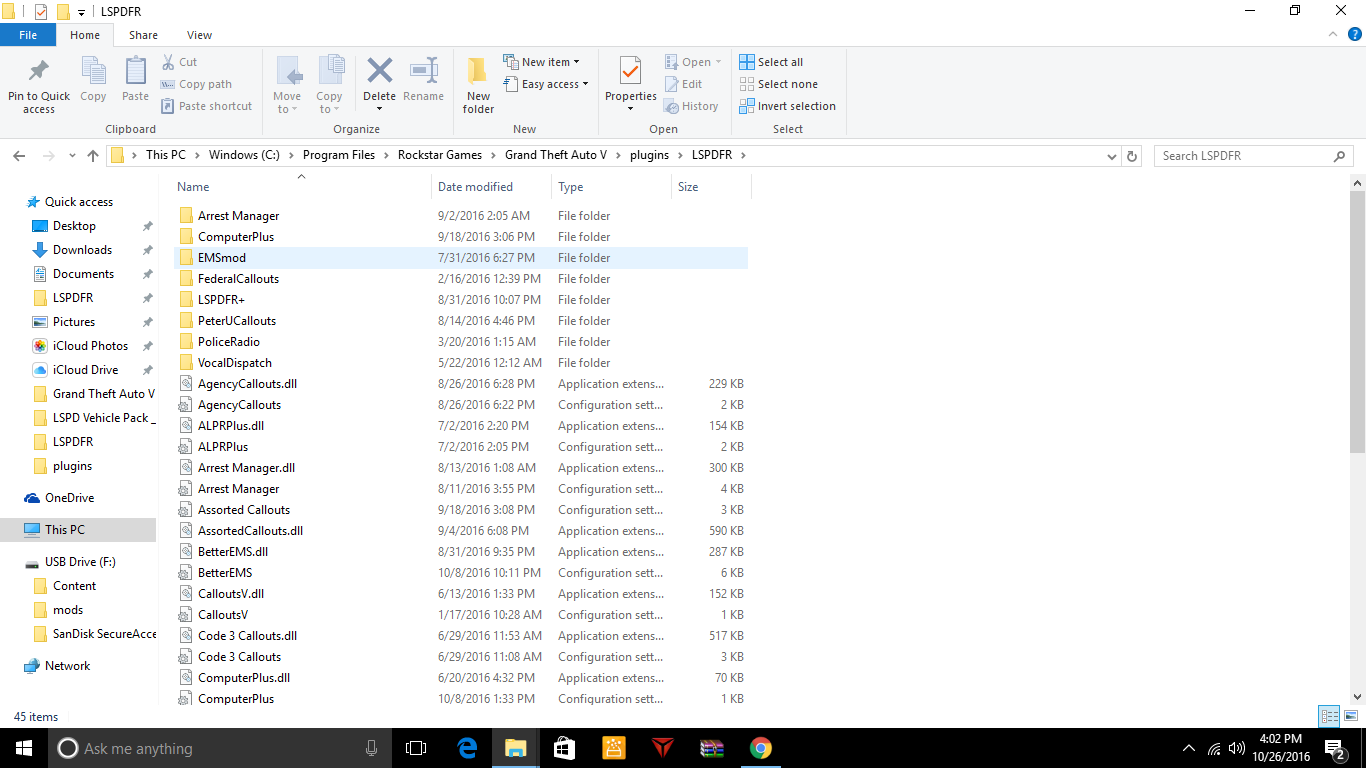
Task: Select the EMSmod folder
Action: coord(461,258)
